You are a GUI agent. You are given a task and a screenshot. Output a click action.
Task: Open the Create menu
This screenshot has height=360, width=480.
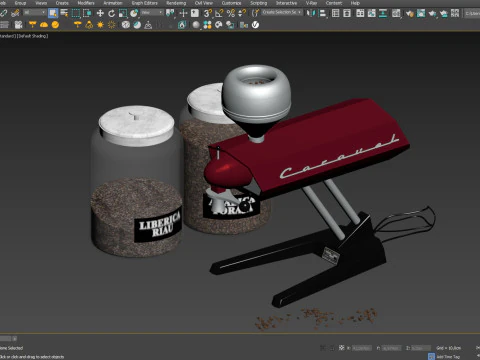[62, 3]
